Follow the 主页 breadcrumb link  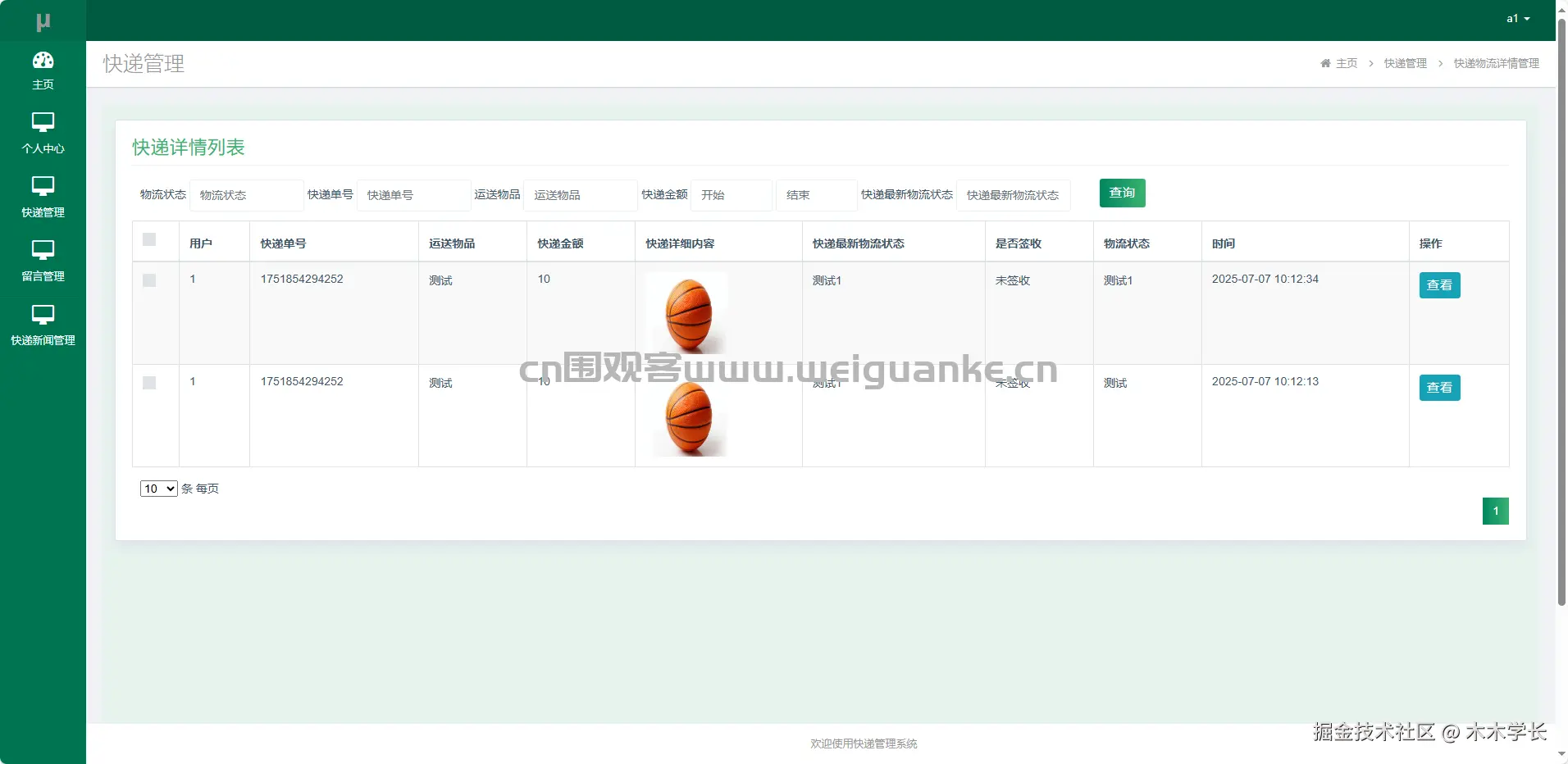coord(1347,63)
